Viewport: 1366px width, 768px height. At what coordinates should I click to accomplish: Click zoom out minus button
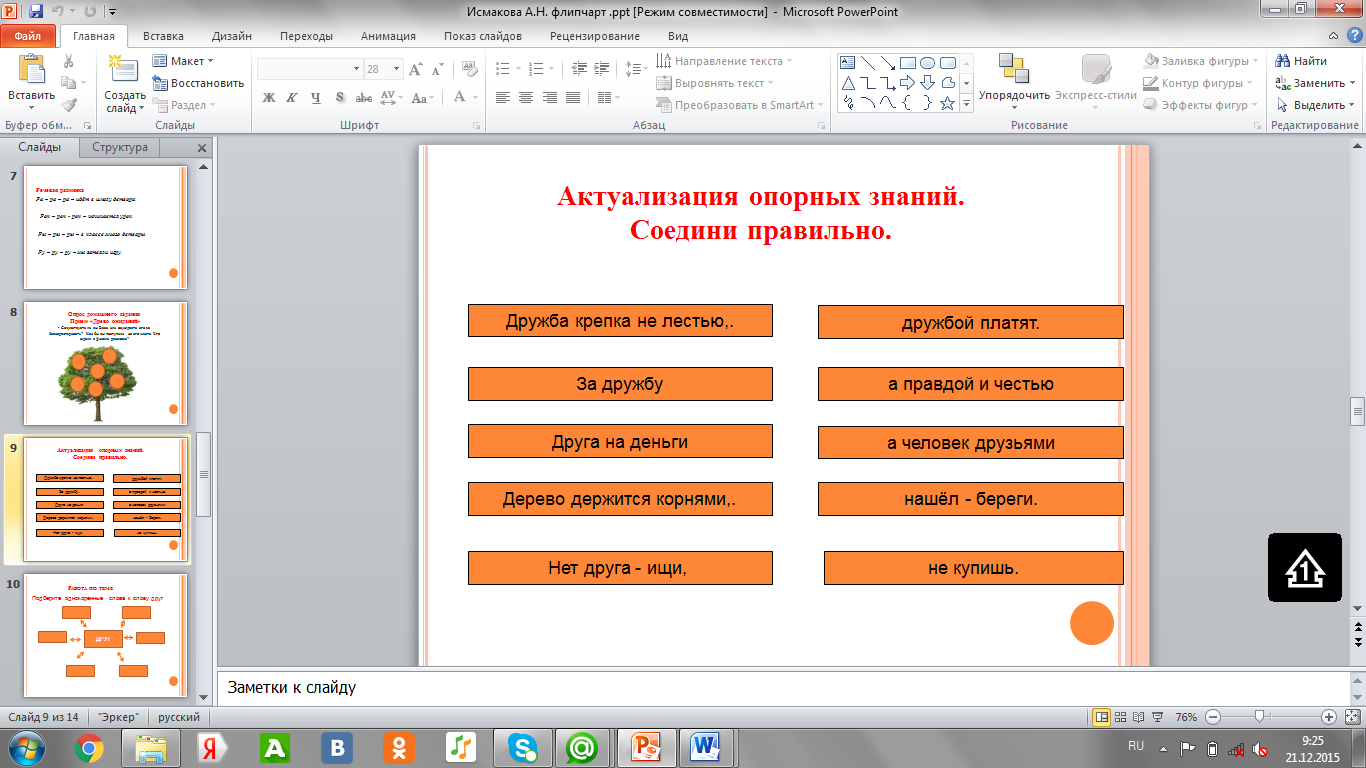[x=1213, y=717]
